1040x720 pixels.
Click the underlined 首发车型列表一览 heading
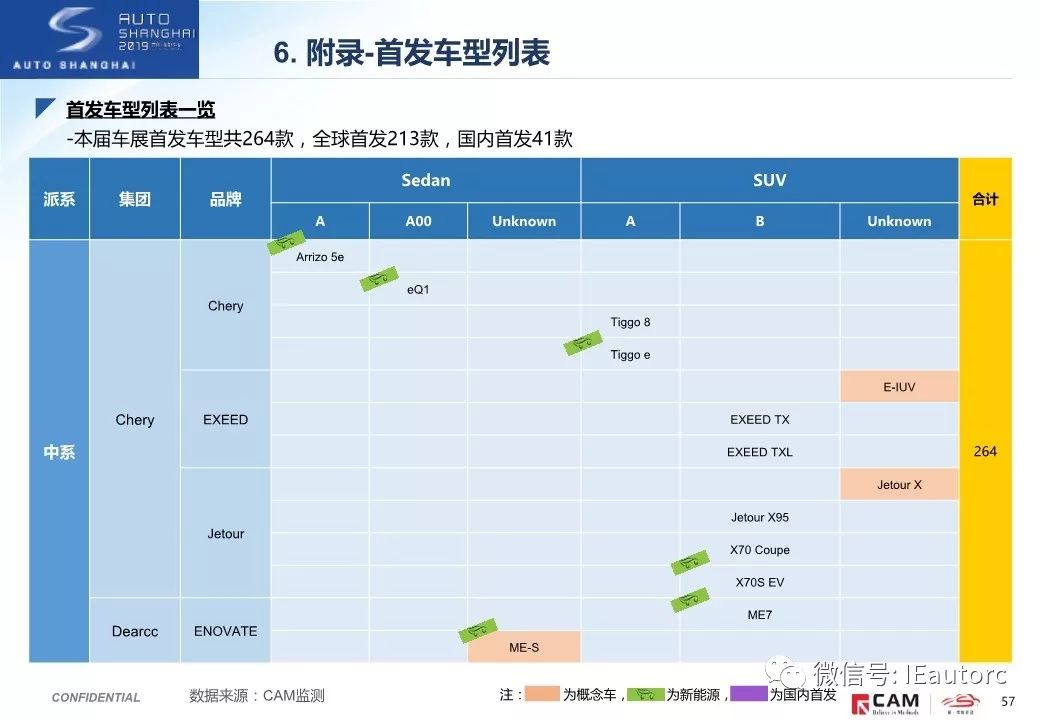click(x=141, y=109)
